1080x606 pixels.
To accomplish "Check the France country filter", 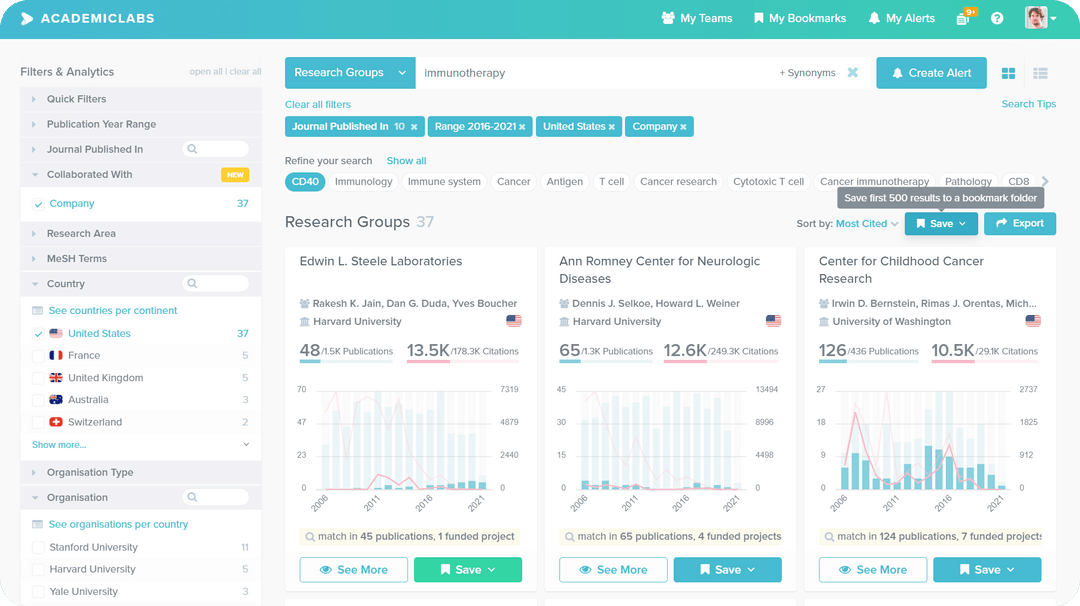I will click(40, 355).
